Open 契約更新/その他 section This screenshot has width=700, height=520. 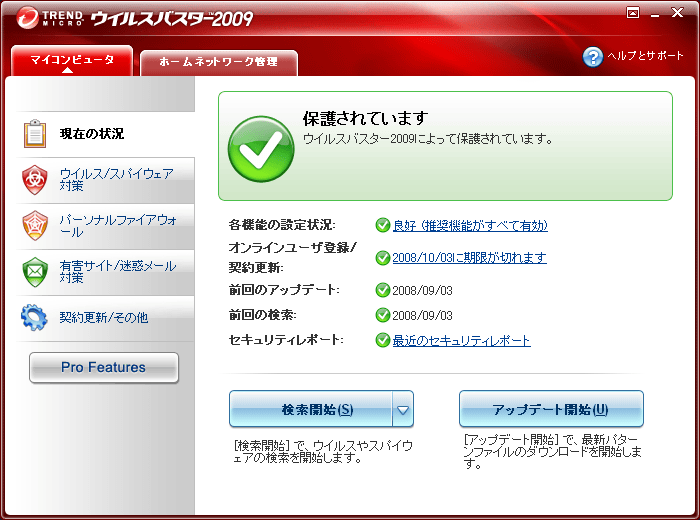105,318
